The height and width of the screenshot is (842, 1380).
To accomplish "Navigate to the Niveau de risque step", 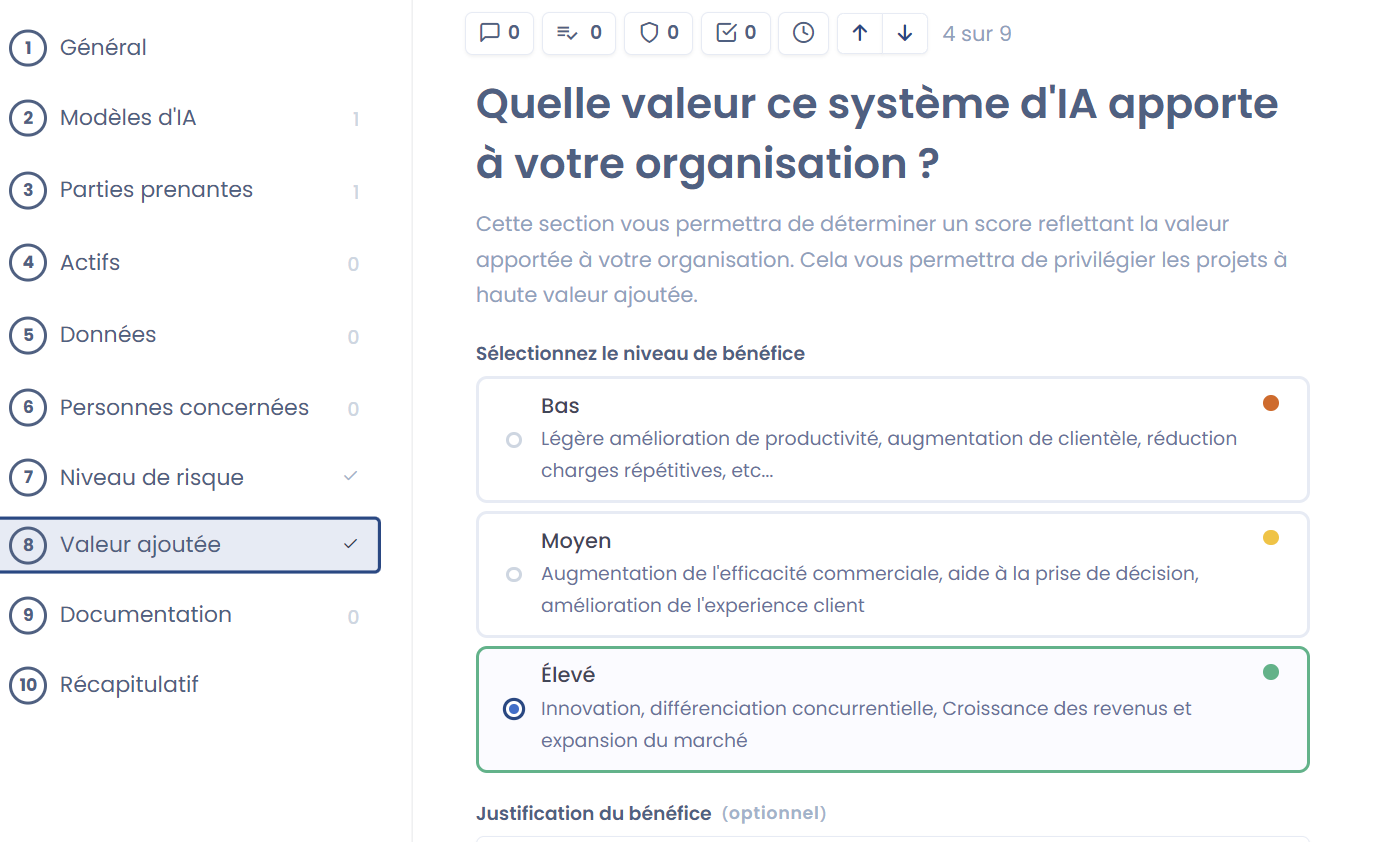I will click(x=151, y=478).
